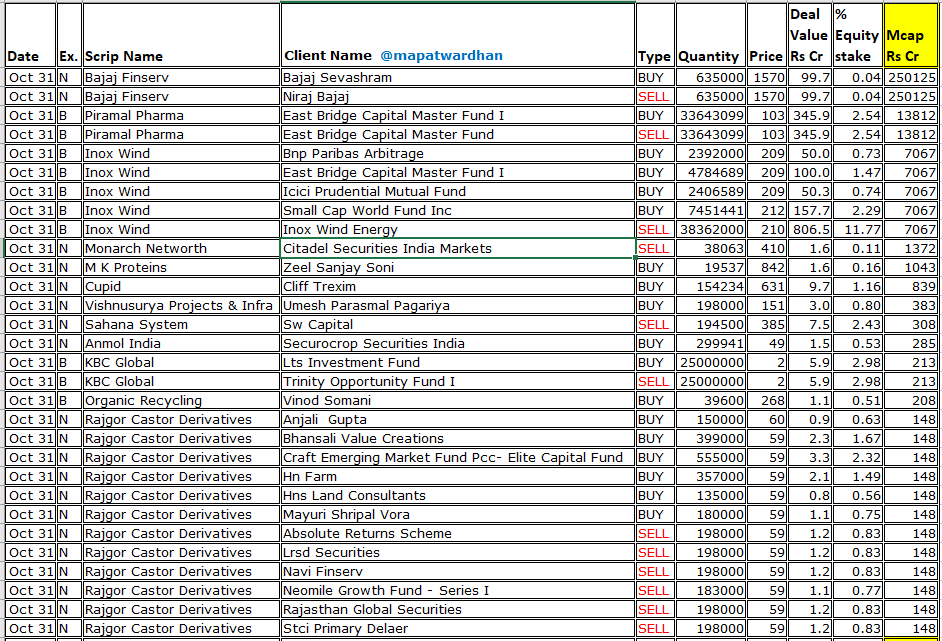Select Trinity Opportunity Fund I cell

tap(458, 381)
